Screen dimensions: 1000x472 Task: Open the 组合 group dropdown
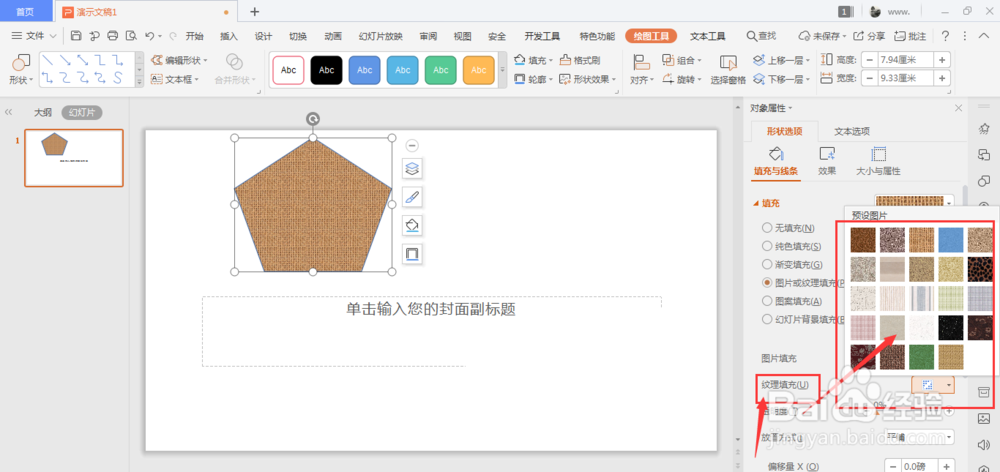click(x=682, y=60)
